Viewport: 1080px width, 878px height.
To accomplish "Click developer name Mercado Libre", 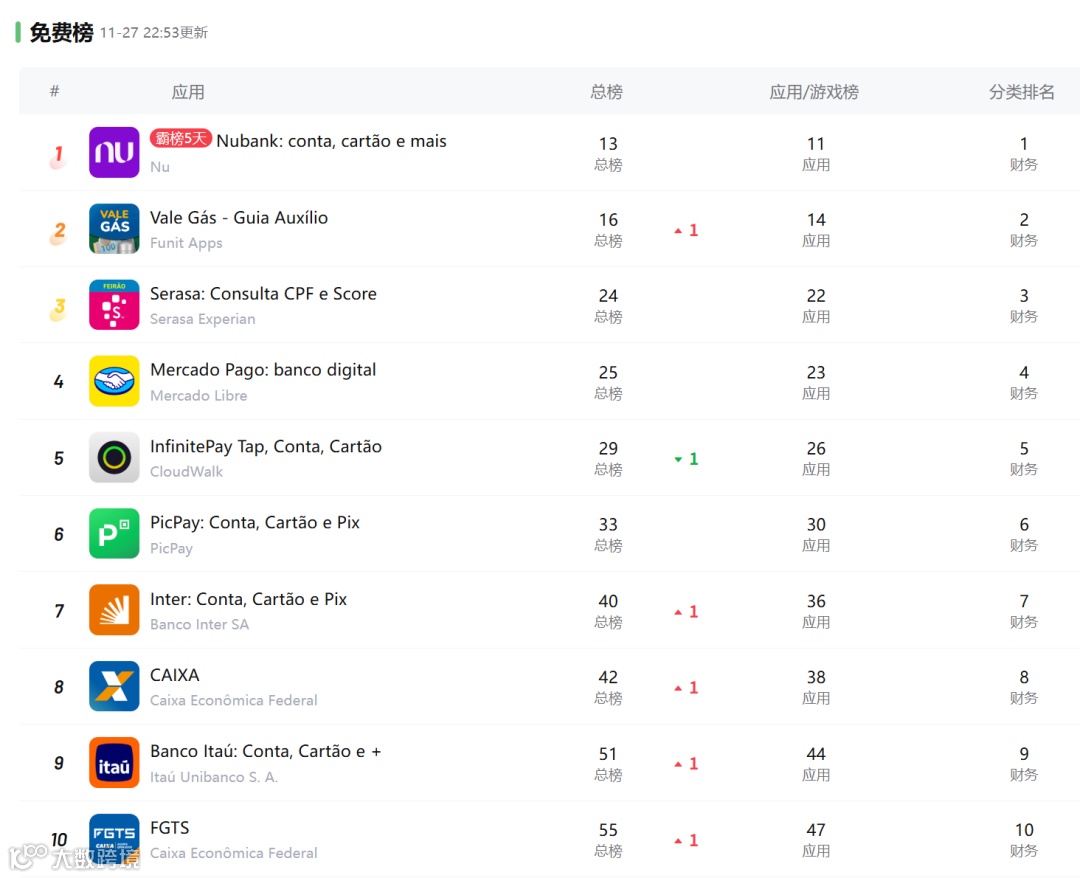I will pyautogui.click(x=198, y=395).
